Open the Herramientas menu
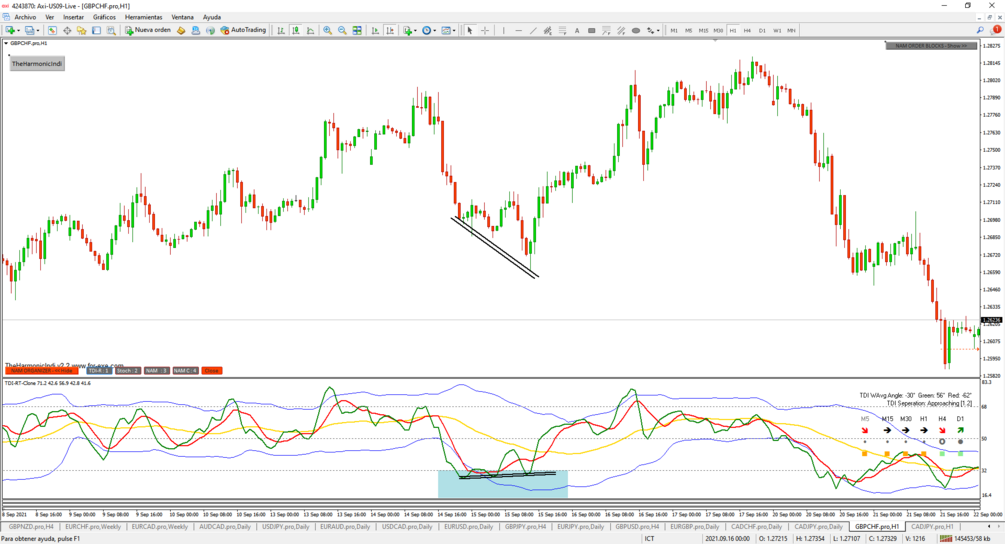The width and height of the screenshot is (1005, 544). [144, 17]
